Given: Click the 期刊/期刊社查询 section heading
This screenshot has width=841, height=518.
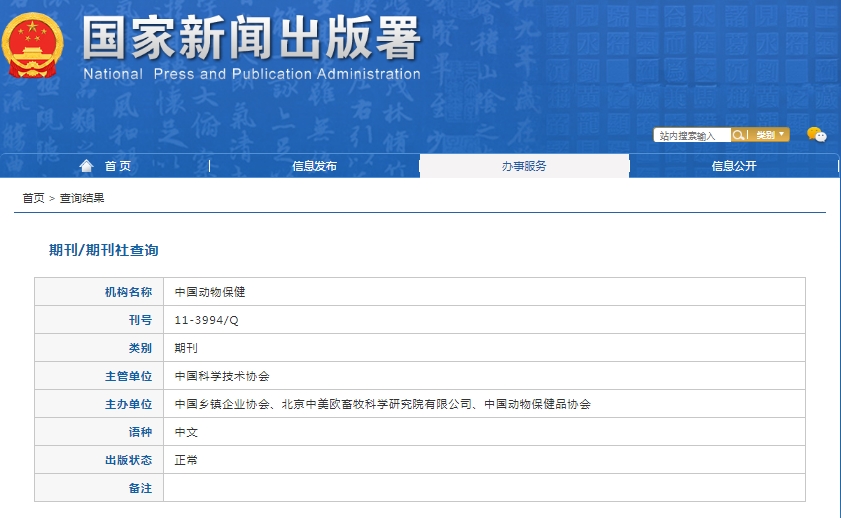Looking at the screenshot, I should 104,250.
